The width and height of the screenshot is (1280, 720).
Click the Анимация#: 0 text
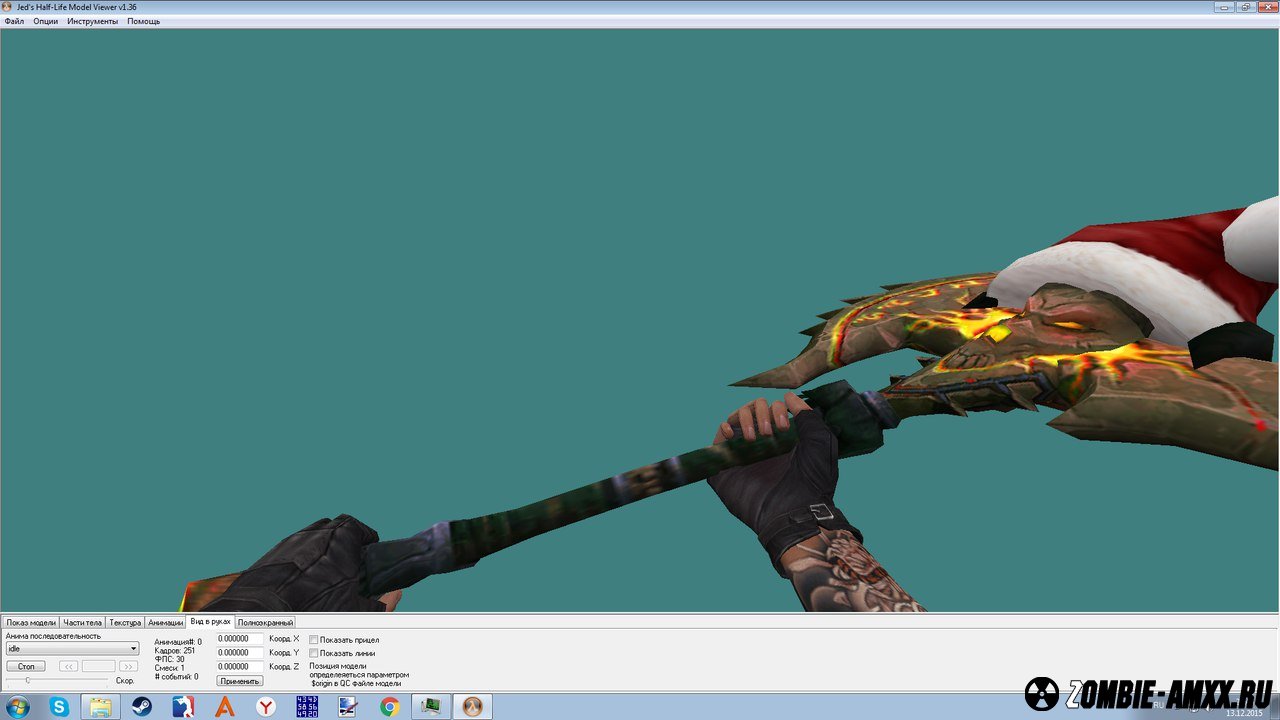point(178,642)
